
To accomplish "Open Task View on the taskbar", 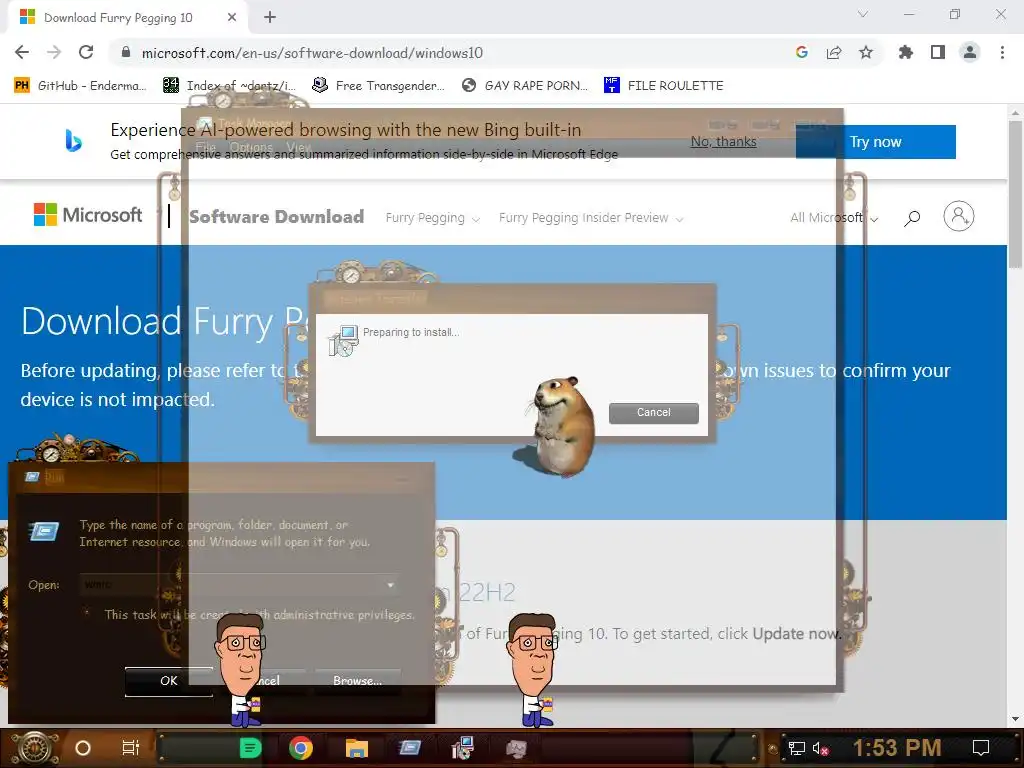I will point(131,748).
